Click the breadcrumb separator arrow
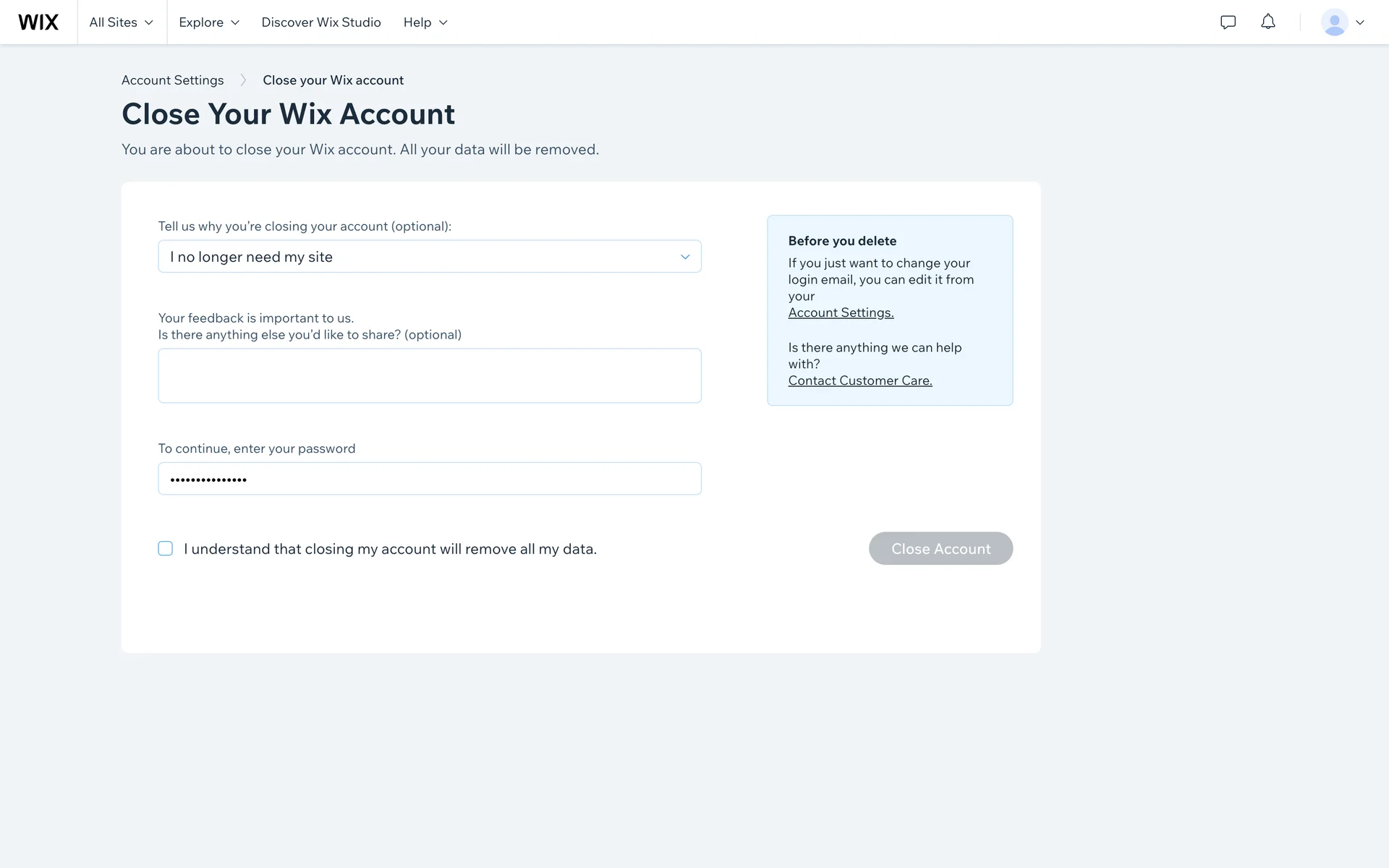 pos(243,80)
